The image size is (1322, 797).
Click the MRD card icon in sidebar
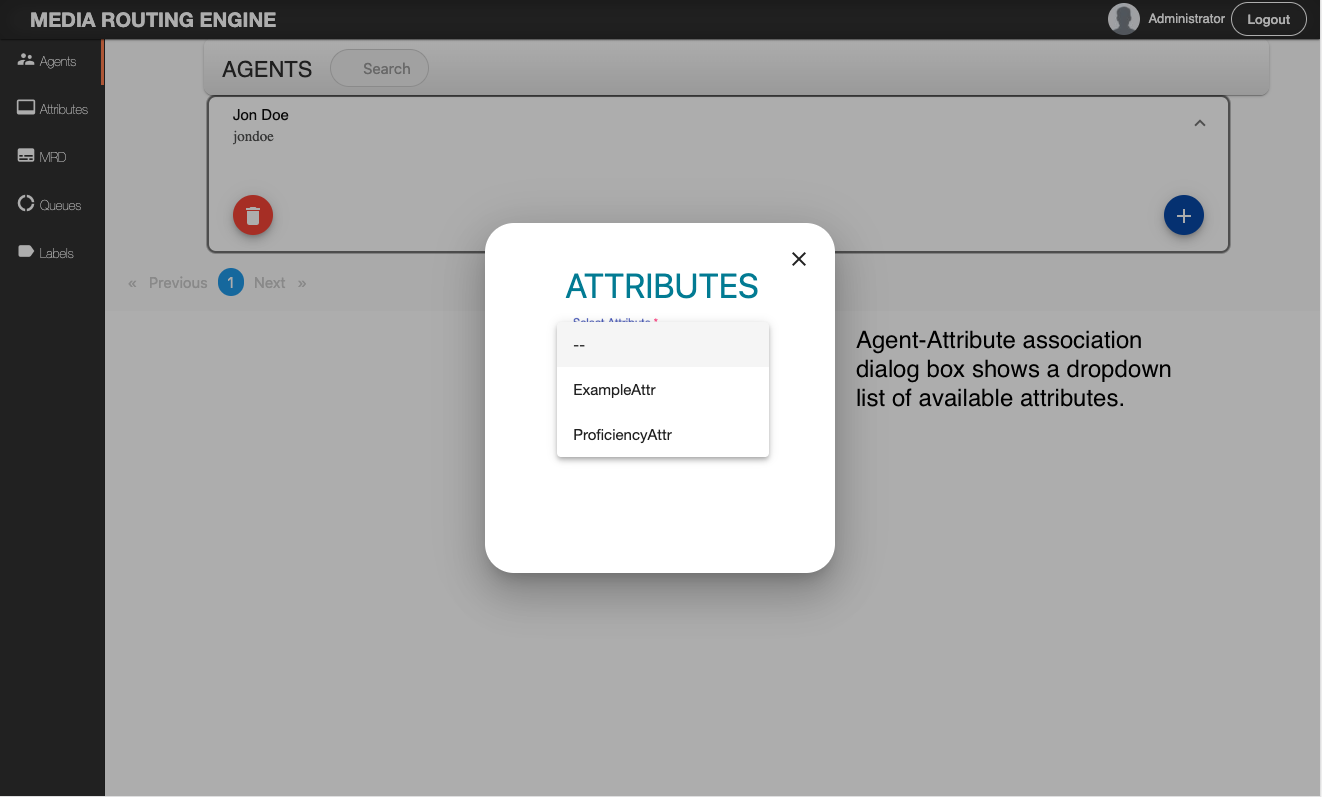click(x=26, y=156)
